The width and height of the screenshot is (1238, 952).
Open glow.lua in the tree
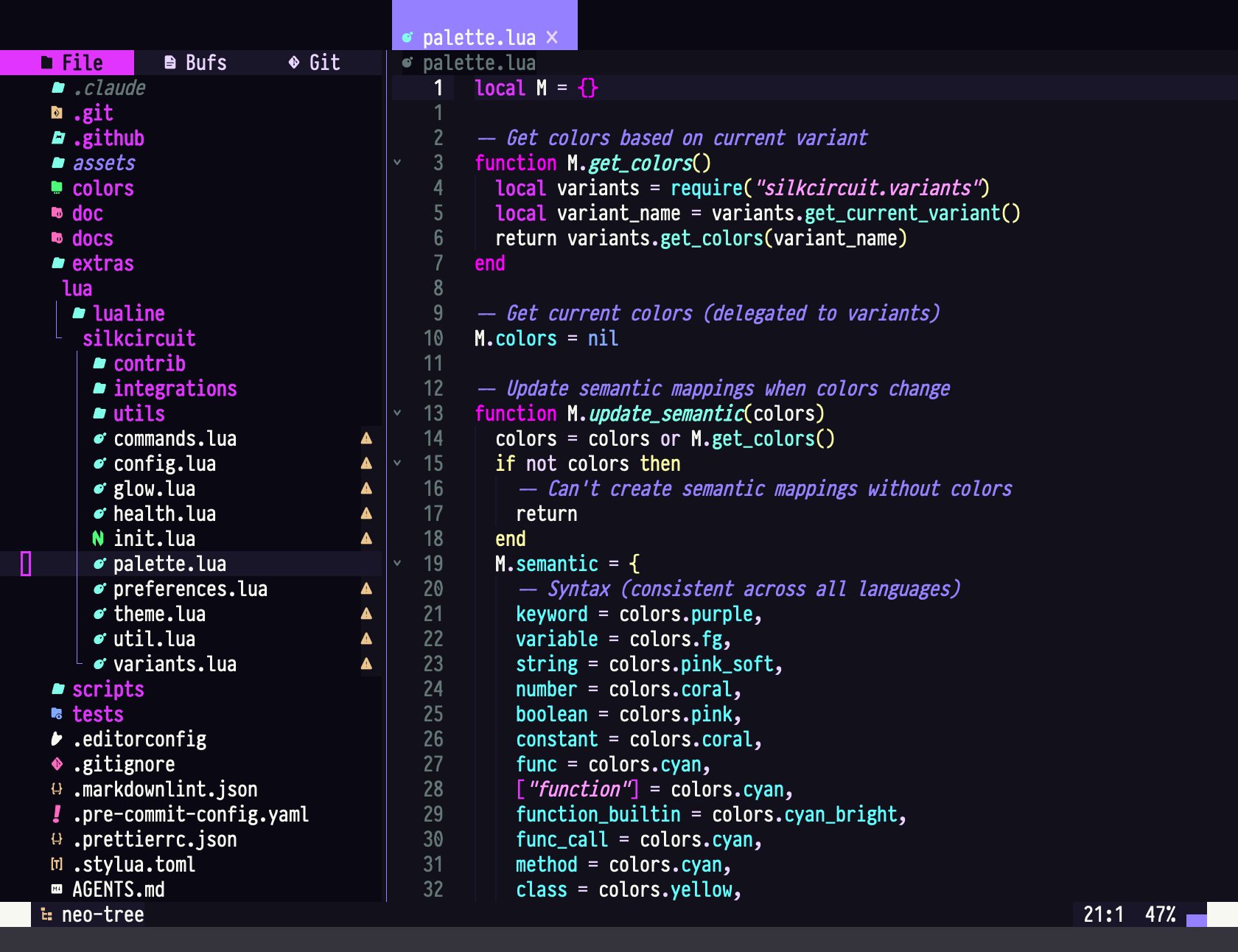154,489
